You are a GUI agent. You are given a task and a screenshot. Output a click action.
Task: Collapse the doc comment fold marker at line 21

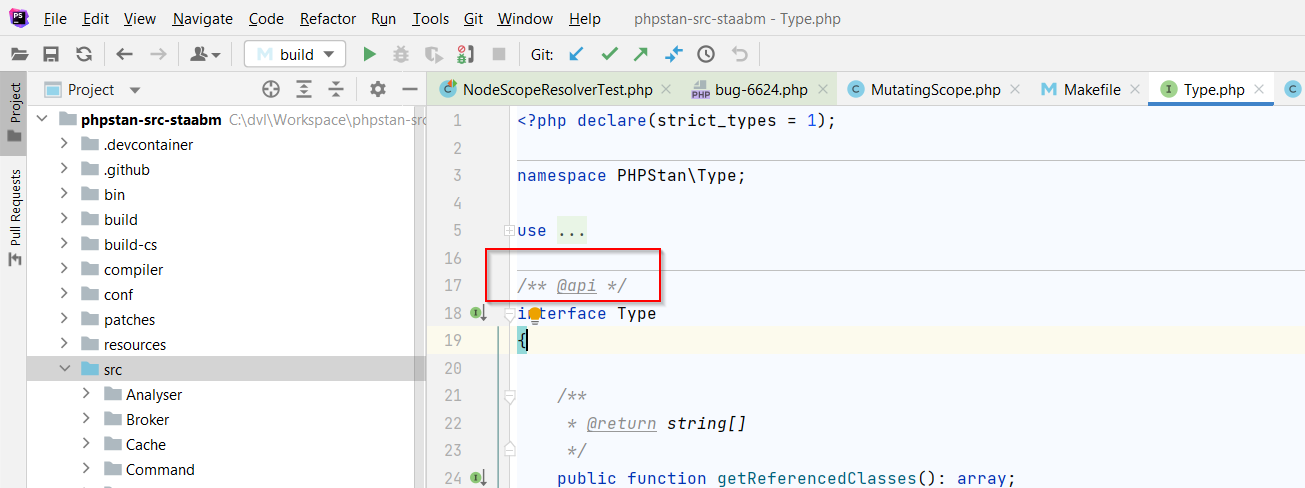pos(510,397)
